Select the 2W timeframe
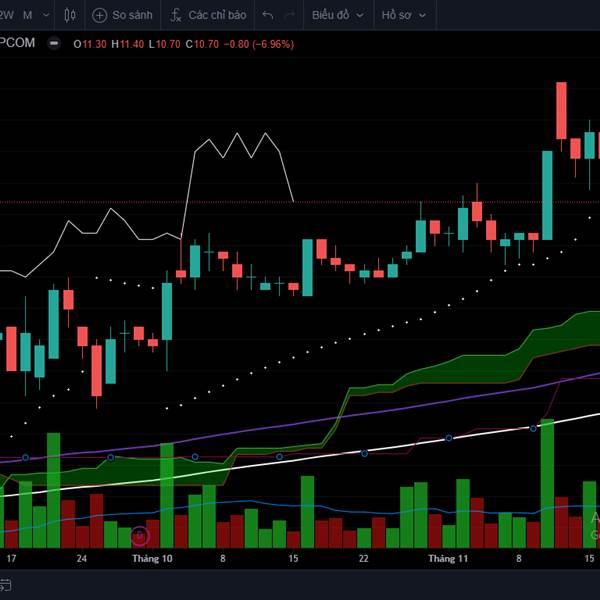Viewport: 600px width, 600px height. tap(6, 15)
